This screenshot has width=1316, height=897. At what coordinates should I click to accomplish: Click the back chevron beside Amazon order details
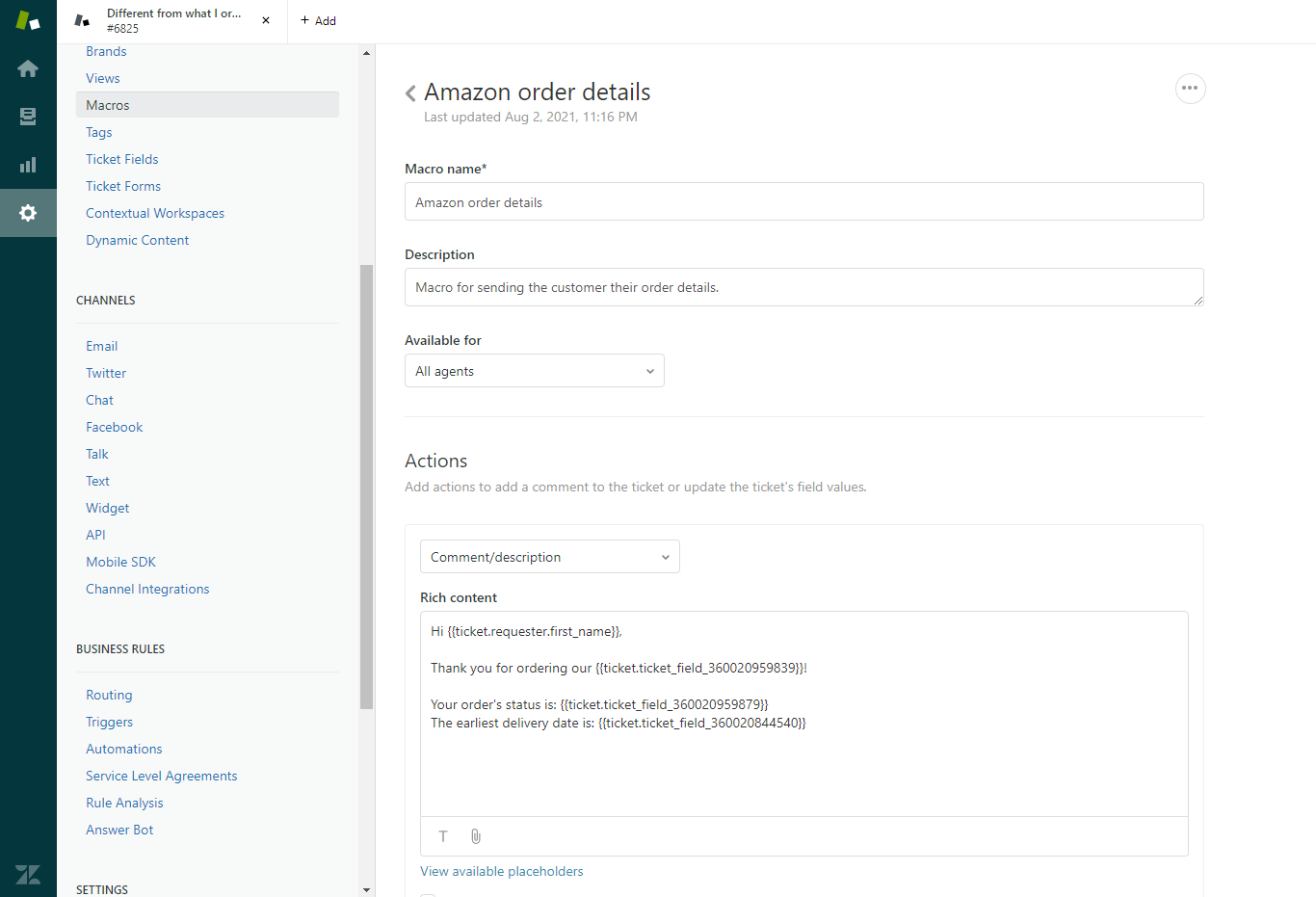click(x=410, y=92)
